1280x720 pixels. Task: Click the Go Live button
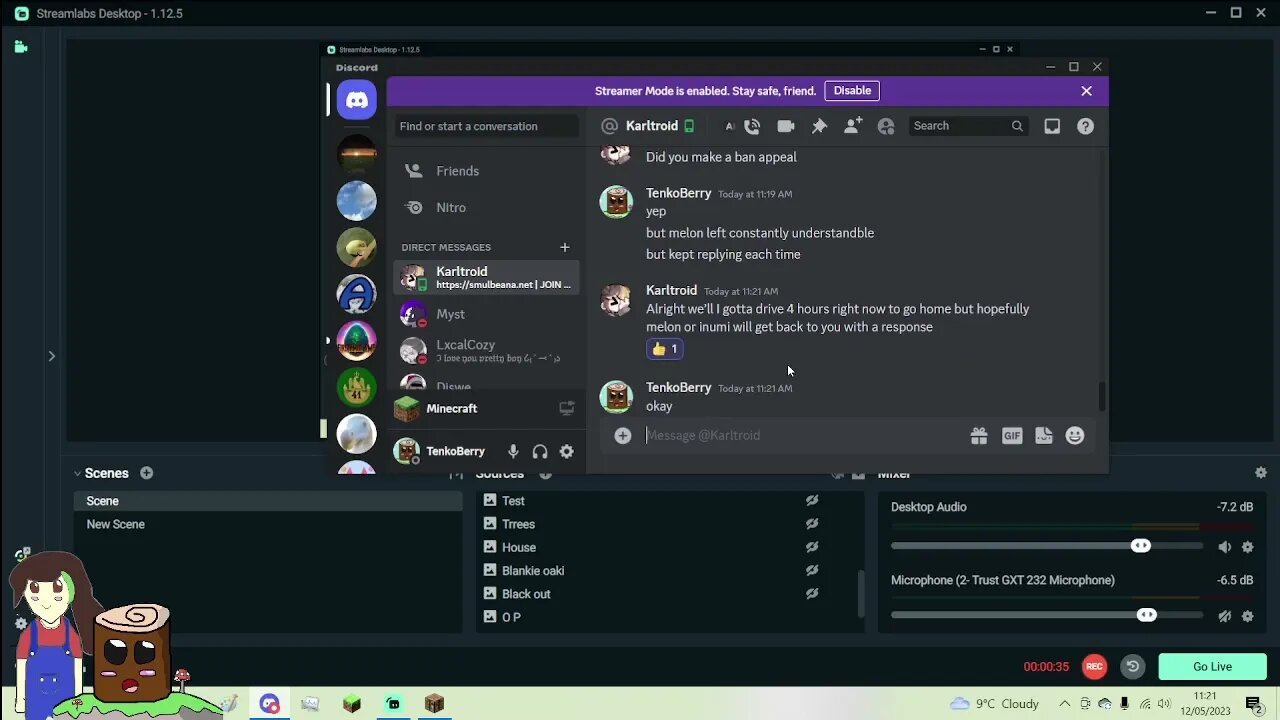click(1213, 667)
